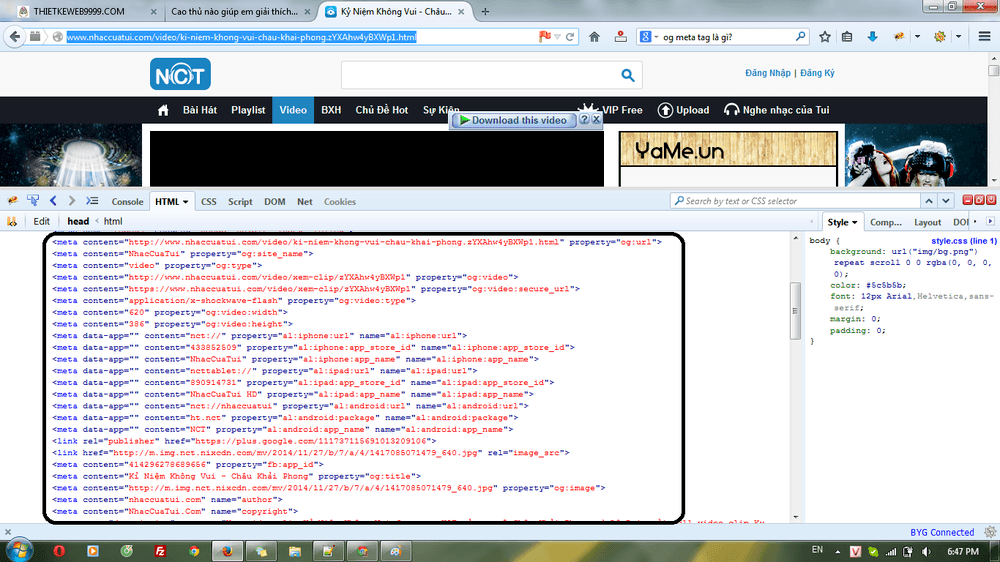Screen dimensions: 1000x562
Task: Expand dropdown next to gear extension icon
Action: pyautogui.click(x=959, y=37)
